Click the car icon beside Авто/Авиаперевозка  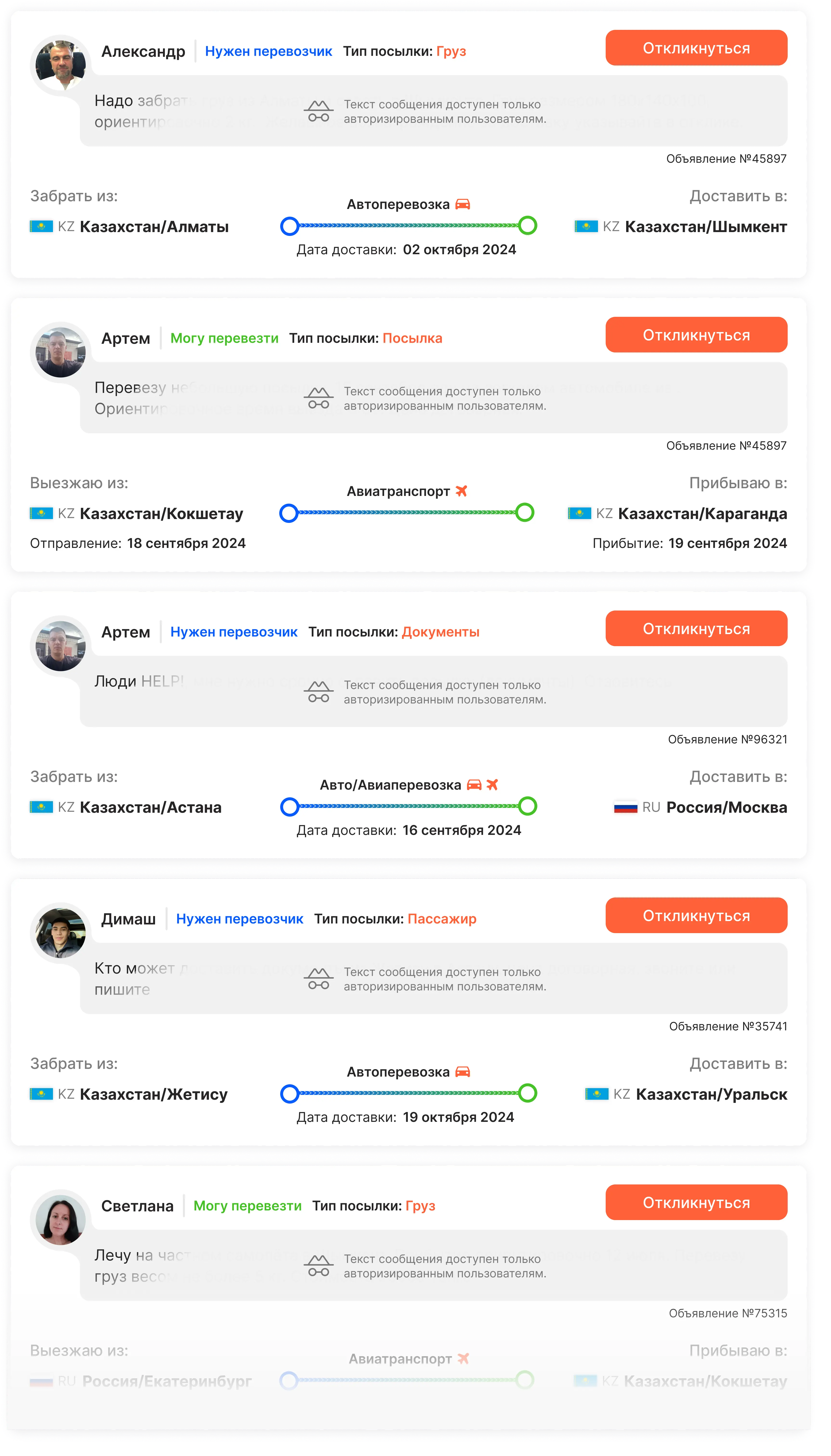point(482,797)
